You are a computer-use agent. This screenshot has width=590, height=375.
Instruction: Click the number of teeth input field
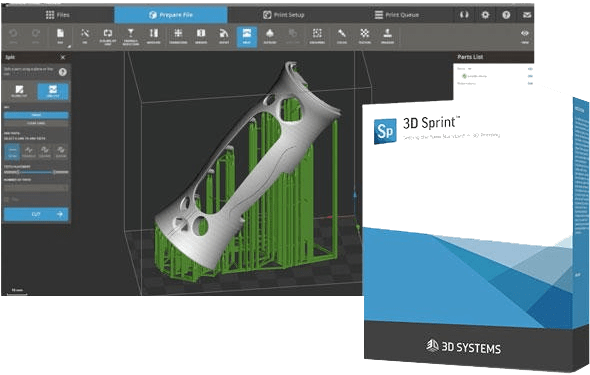(x=36, y=187)
